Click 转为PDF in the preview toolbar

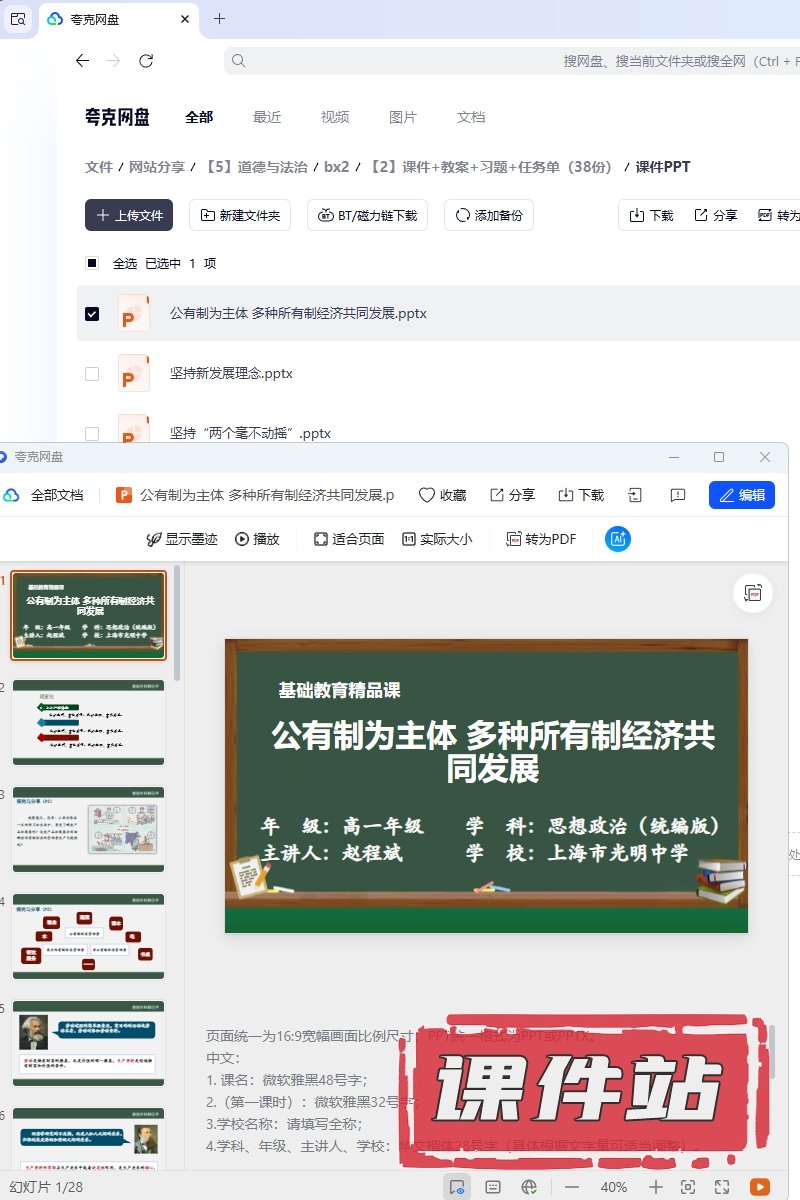541,539
